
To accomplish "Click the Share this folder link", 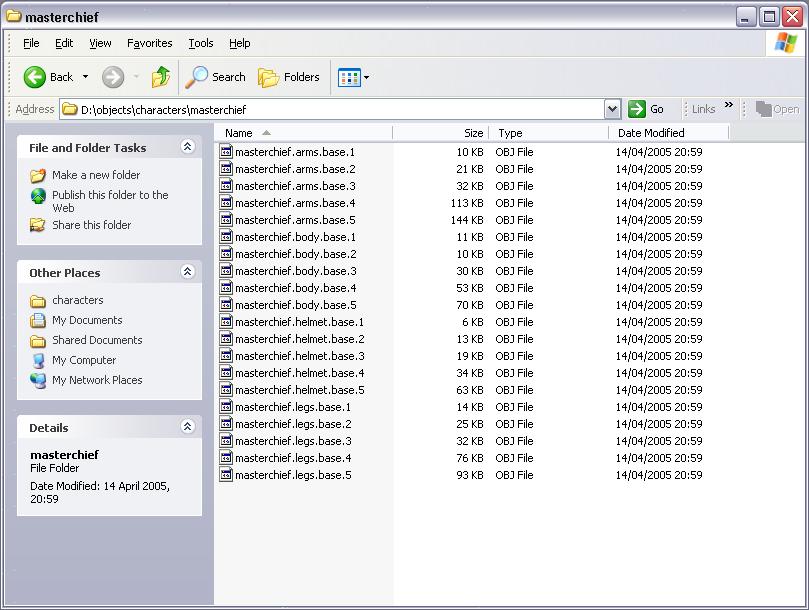I will pyautogui.click(x=91, y=225).
